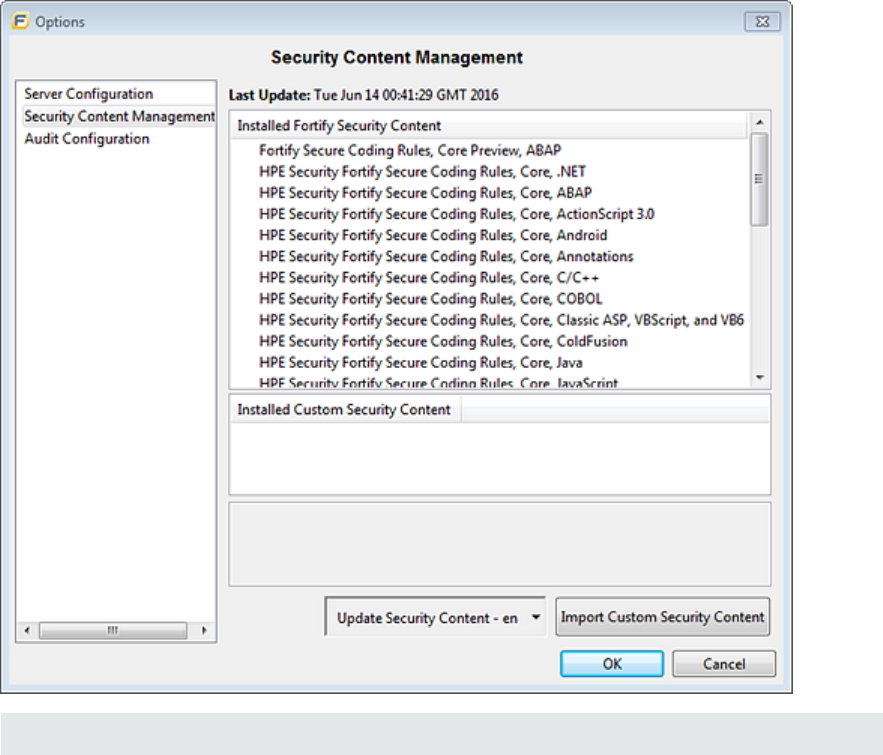Select the Core, C/C++ rules row

click(429, 278)
